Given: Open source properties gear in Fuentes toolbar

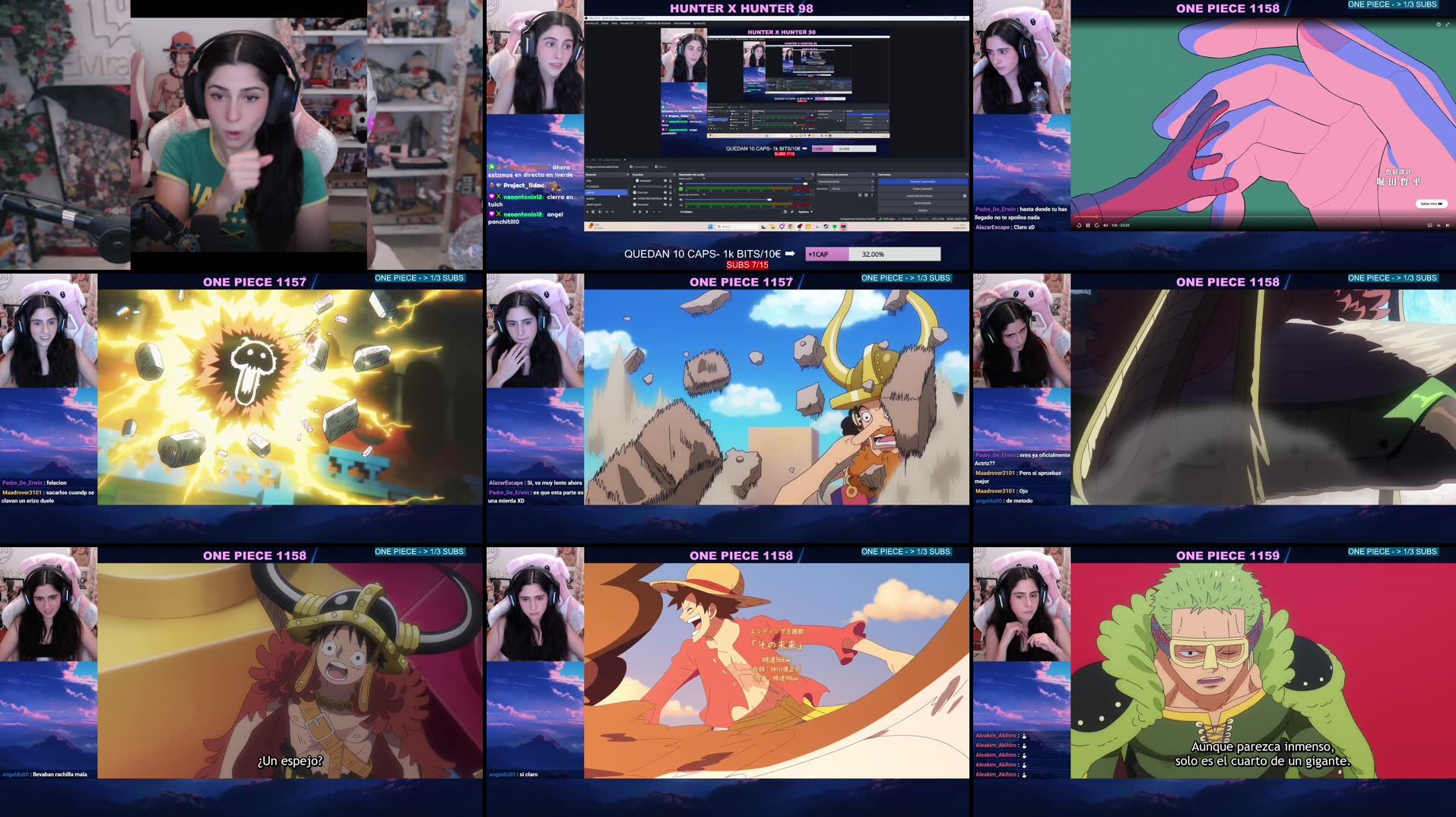Looking at the screenshot, I should pos(647,212).
